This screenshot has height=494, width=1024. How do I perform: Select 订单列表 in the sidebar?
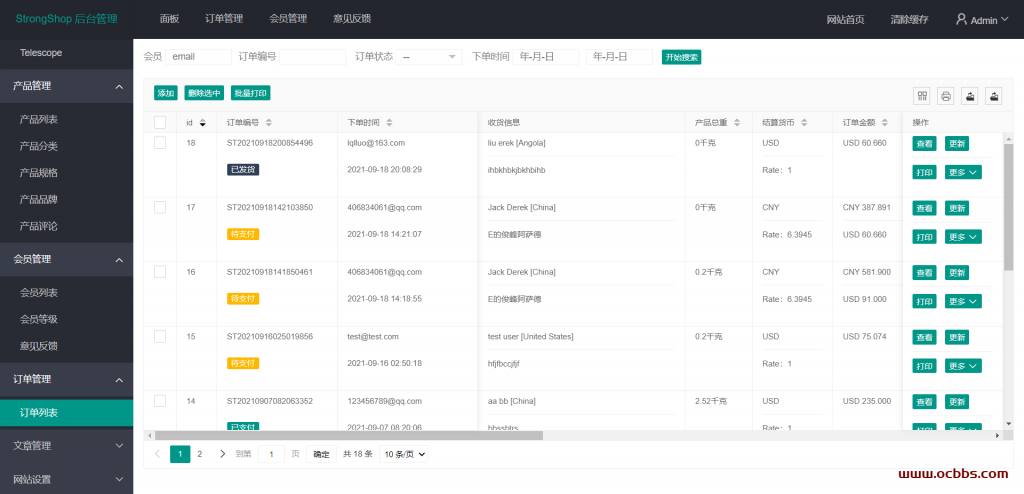point(67,413)
